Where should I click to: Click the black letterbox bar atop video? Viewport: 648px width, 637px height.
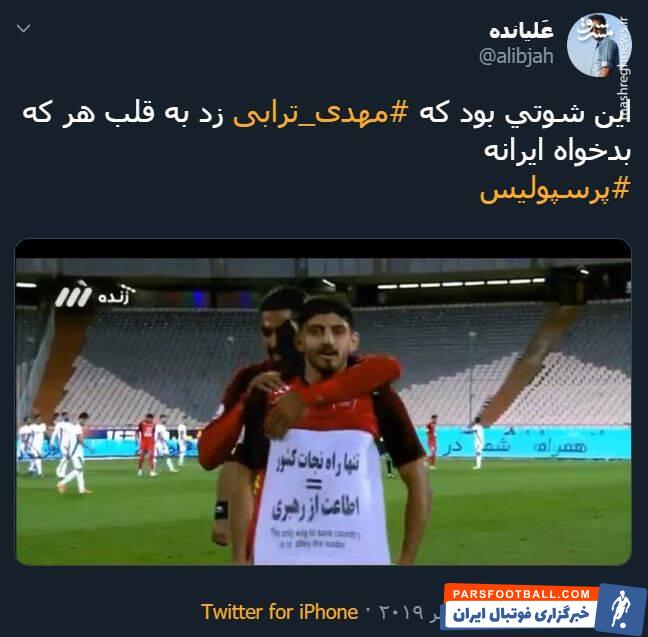click(323, 248)
